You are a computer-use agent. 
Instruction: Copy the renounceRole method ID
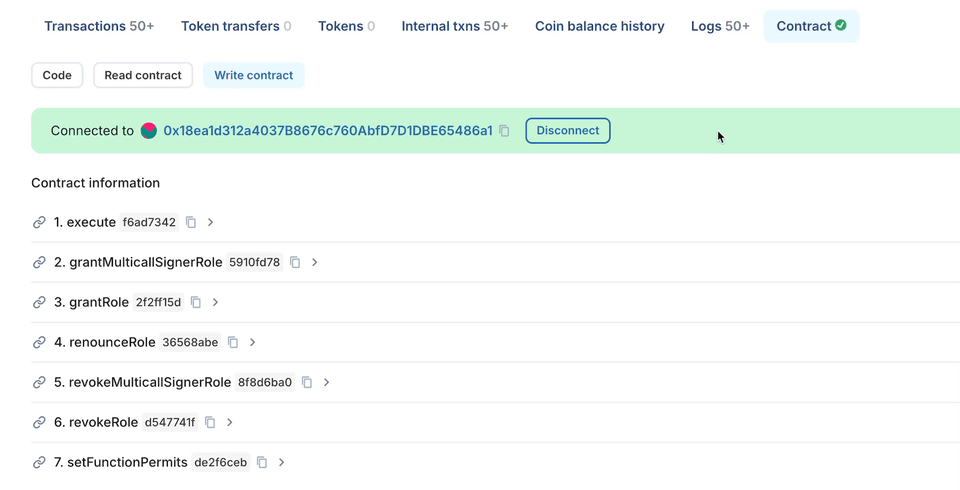click(233, 342)
